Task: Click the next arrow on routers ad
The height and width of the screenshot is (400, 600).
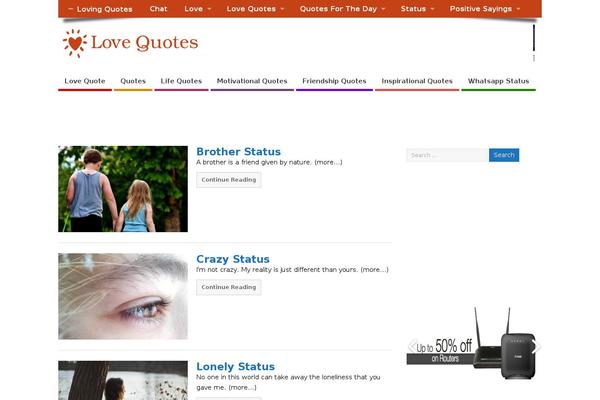Action: (x=536, y=346)
